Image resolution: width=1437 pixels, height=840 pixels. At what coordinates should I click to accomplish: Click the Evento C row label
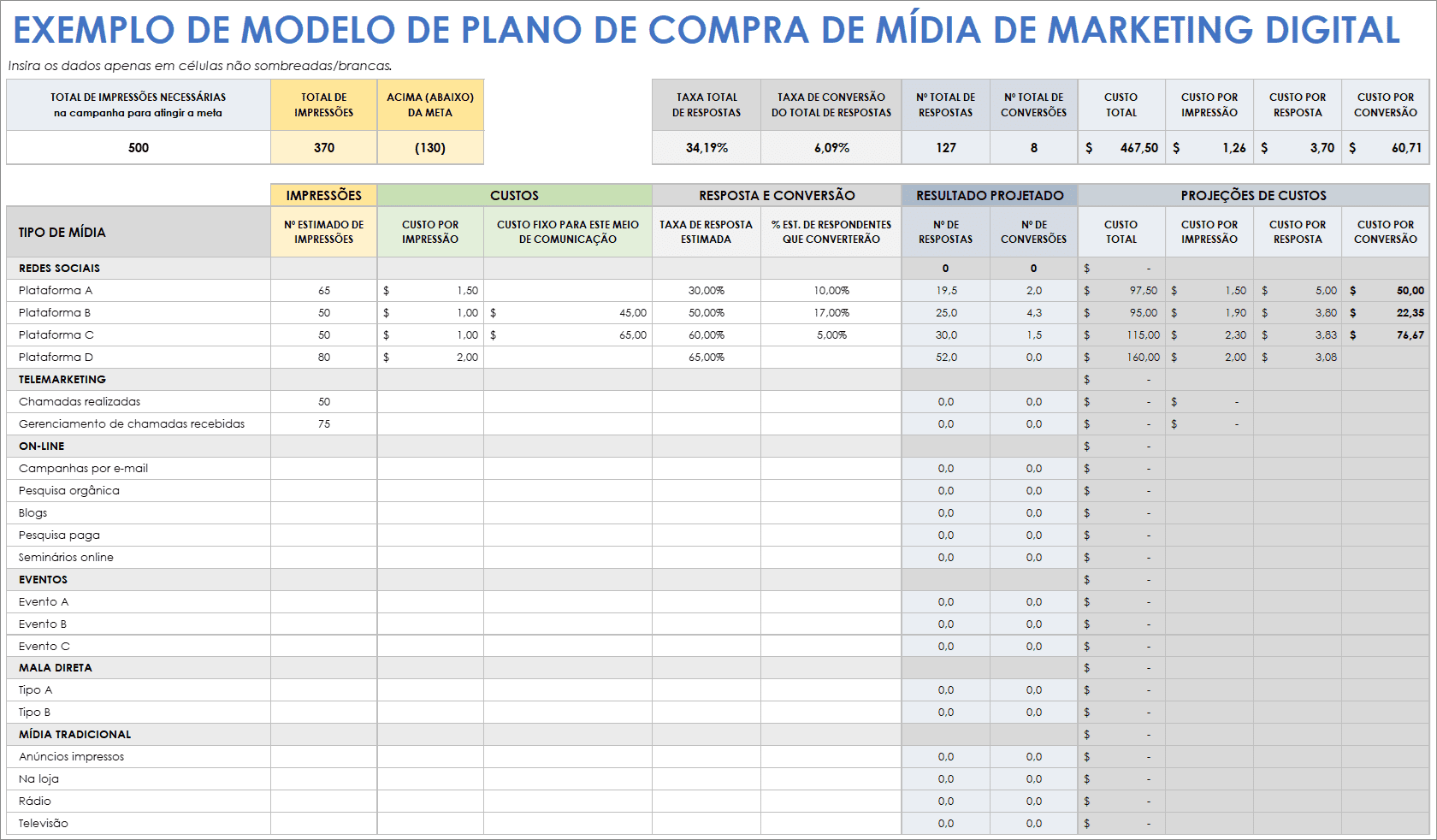[44, 647]
